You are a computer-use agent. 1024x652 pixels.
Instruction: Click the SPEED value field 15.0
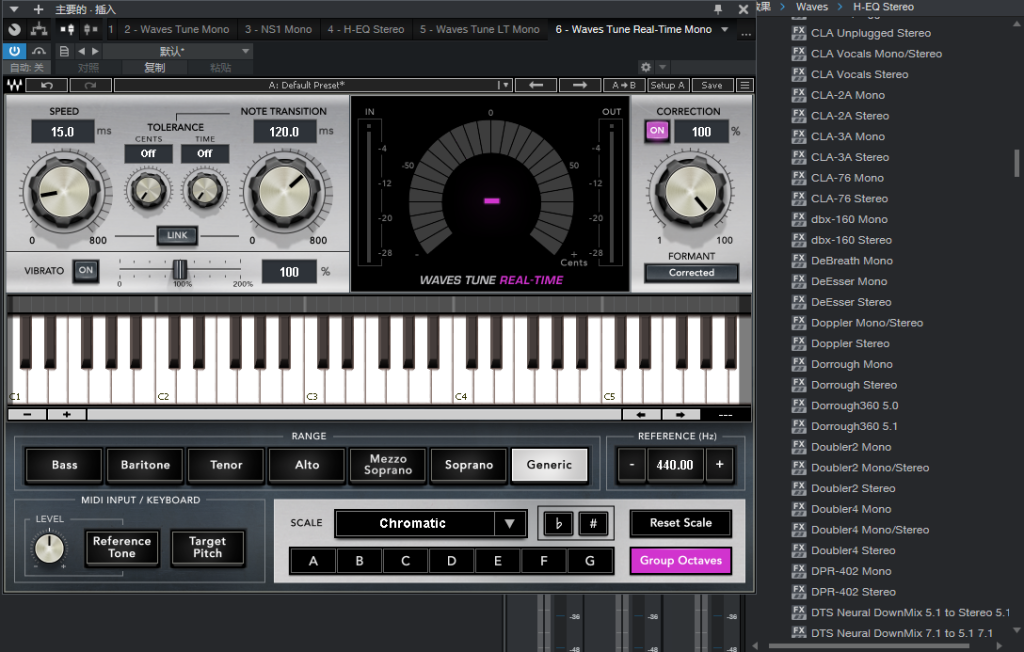(63, 131)
